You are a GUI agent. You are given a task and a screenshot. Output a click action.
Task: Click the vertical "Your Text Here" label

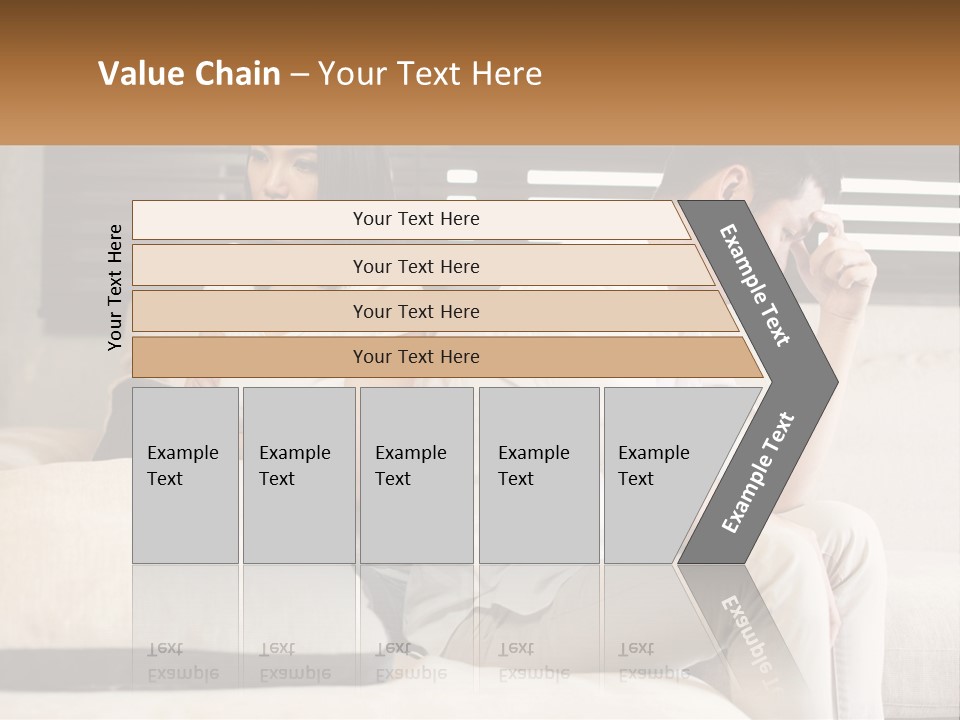tap(115, 287)
